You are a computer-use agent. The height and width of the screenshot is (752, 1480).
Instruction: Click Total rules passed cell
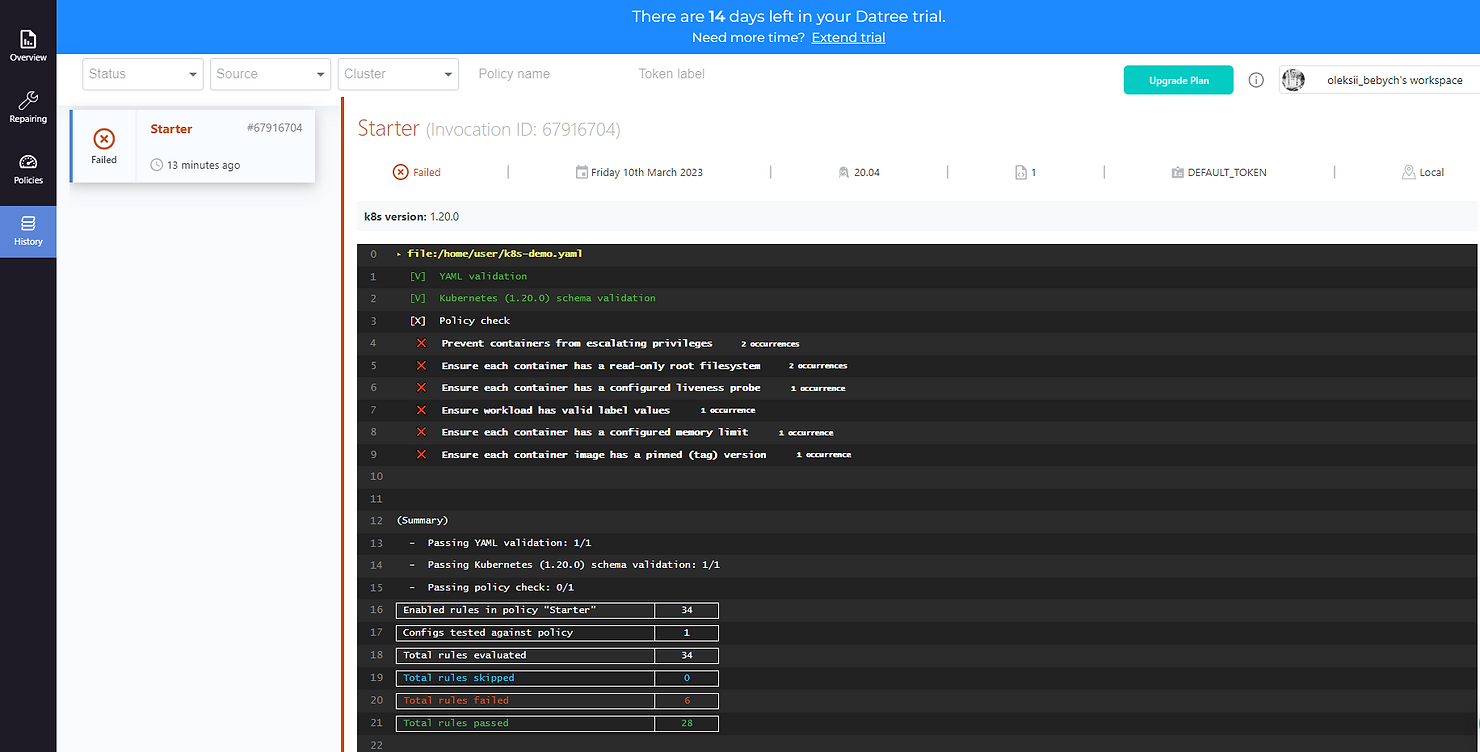pos(526,722)
